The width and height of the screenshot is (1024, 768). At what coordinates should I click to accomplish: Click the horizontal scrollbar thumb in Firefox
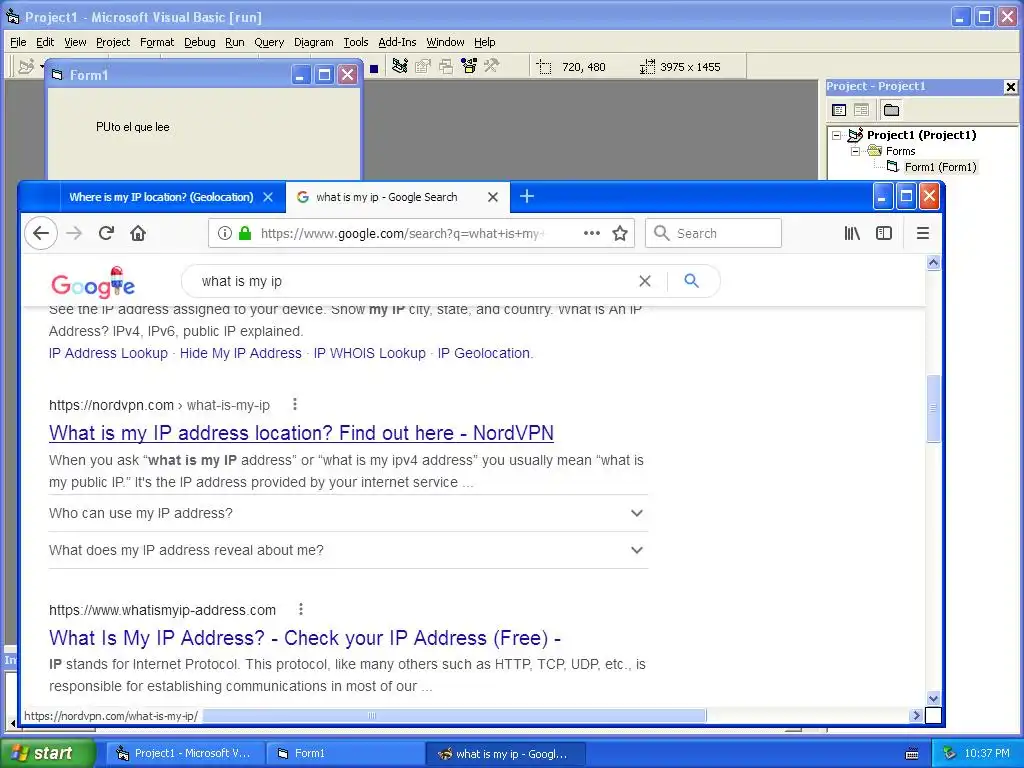[x=455, y=715]
